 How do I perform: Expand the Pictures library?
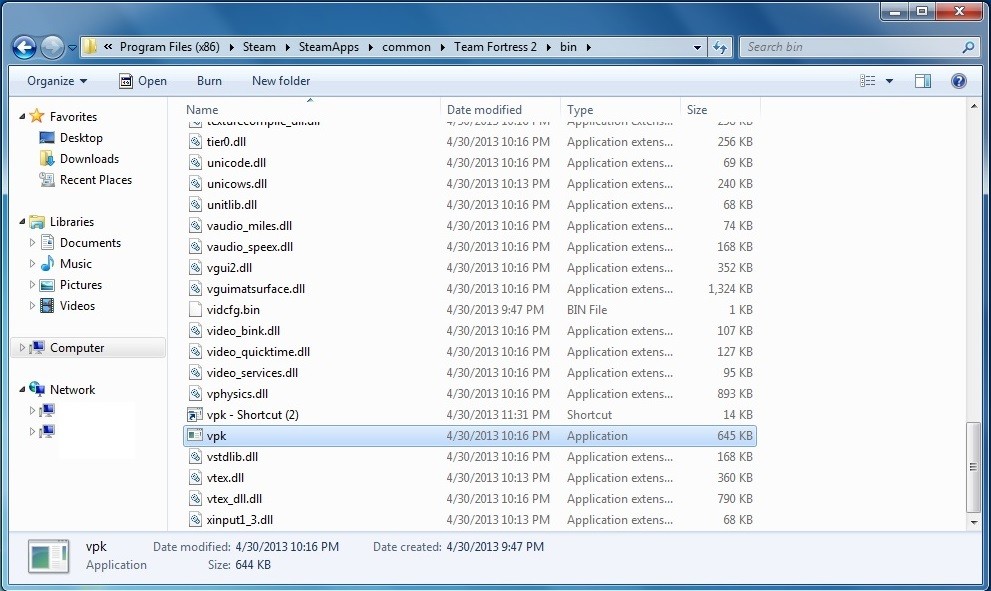tap(32, 284)
